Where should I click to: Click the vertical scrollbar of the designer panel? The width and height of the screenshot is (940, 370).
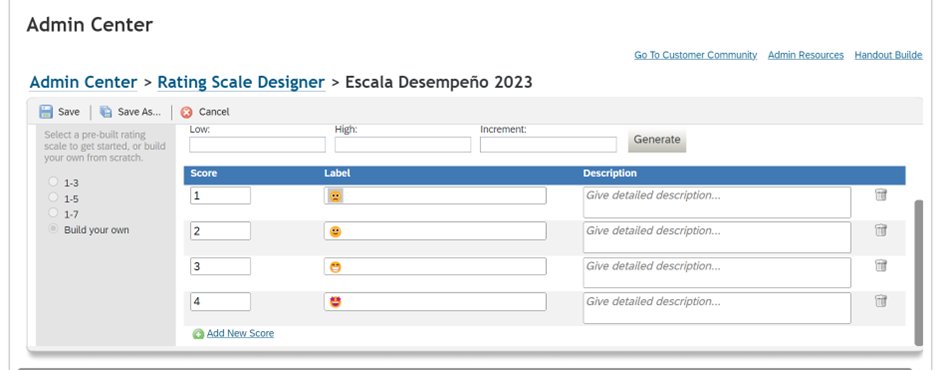[918, 273]
